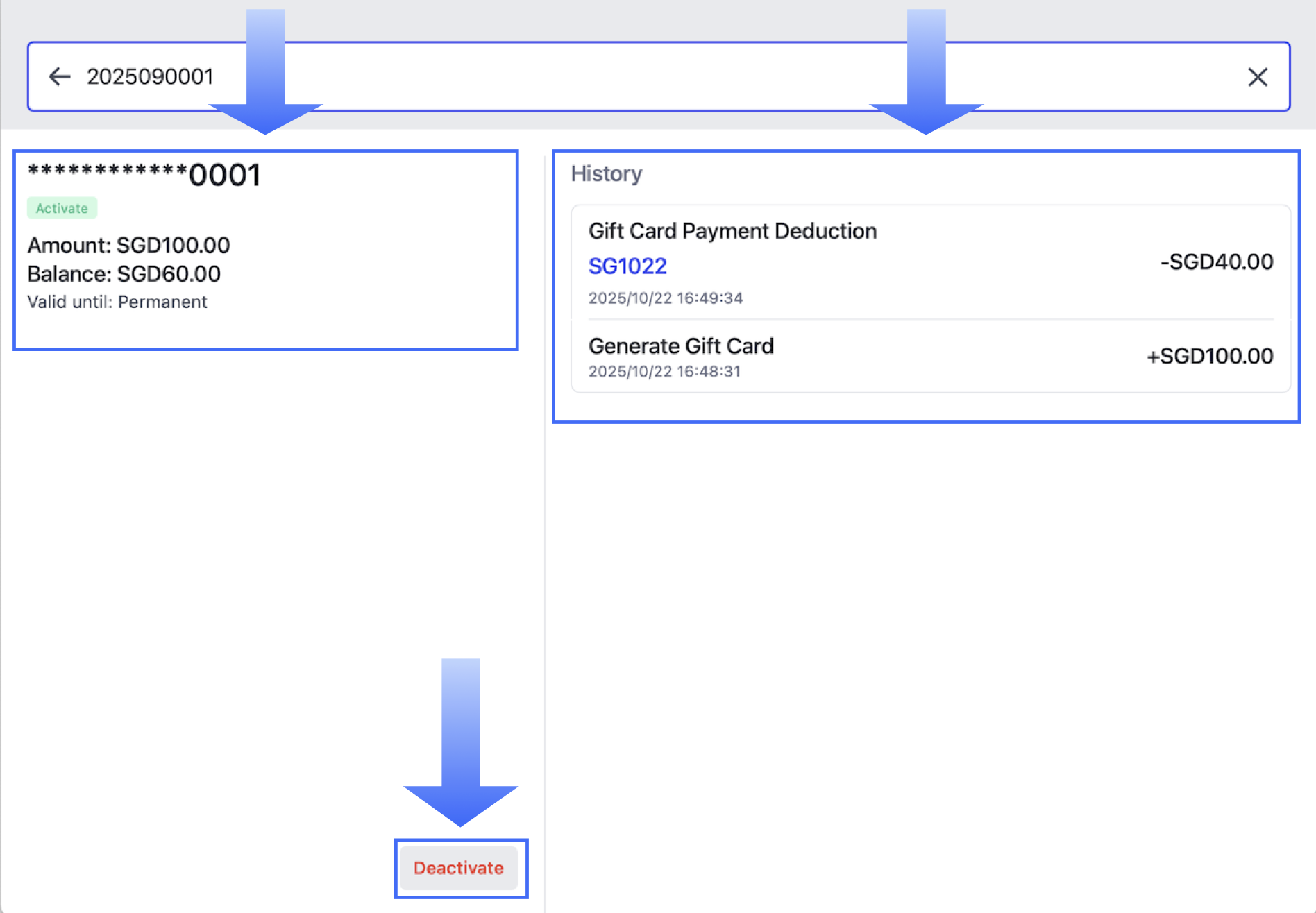Select masked card number ending 0001
This screenshot has width=1316, height=913.
[x=144, y=175]
